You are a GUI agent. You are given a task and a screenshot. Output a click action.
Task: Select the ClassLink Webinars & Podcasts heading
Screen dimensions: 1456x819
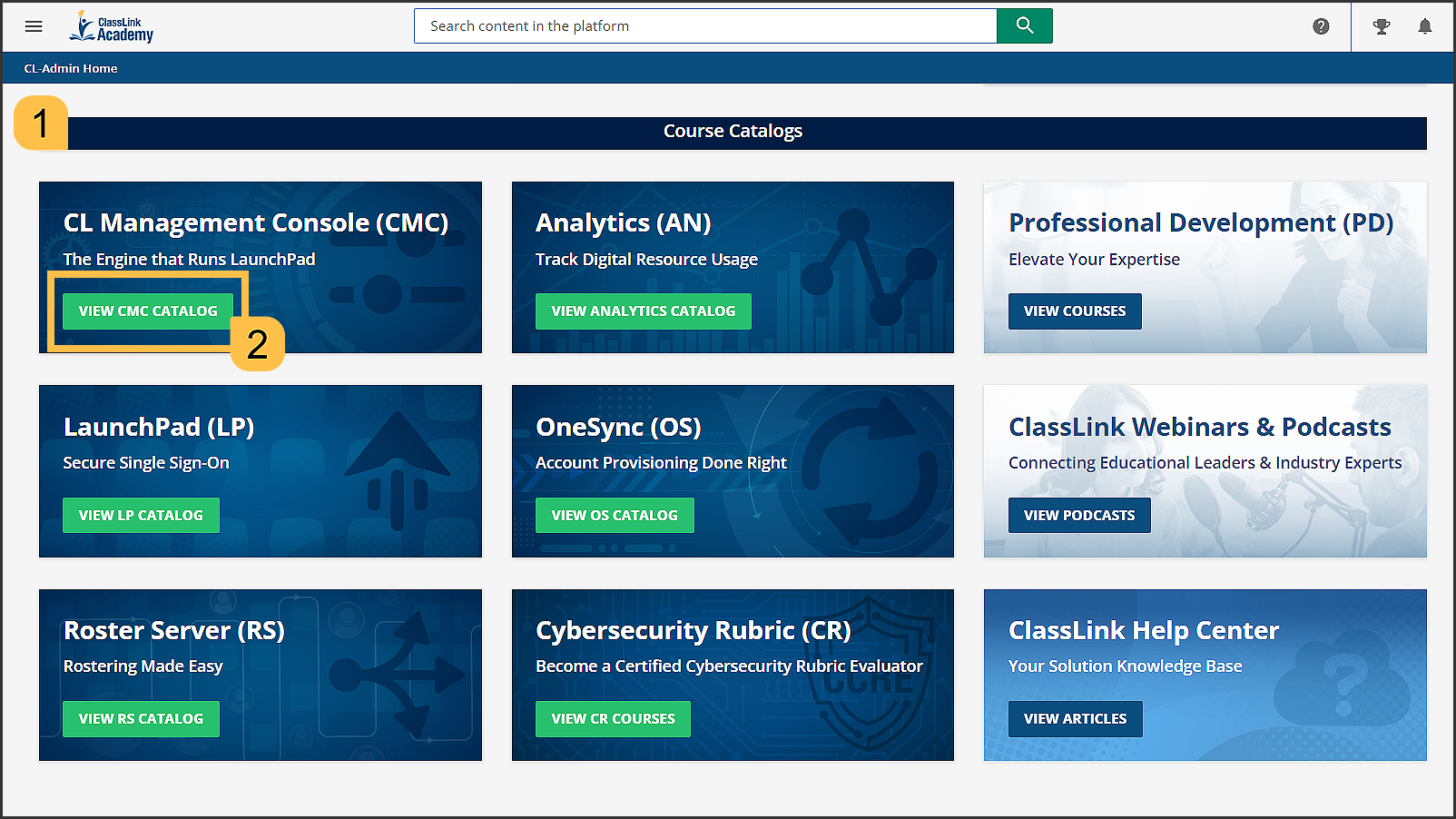pyautogui.click(x=1199, y=427)
